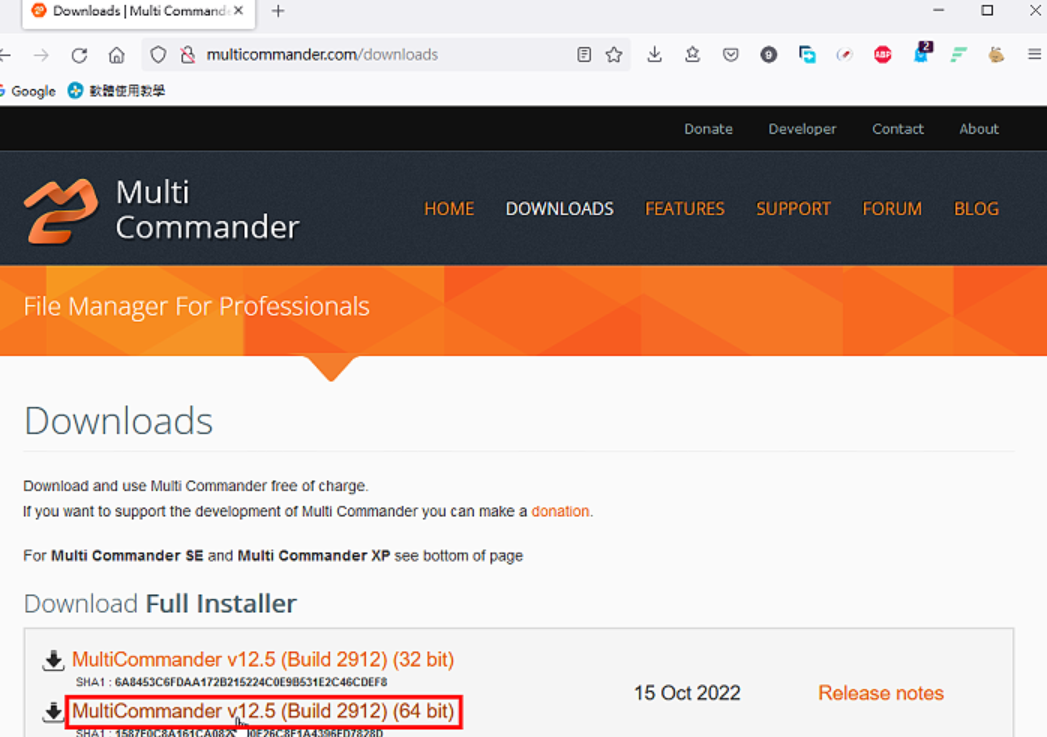
Task: Click download arrow icon beside 64 bit installer
Action: tap(53, 712)
